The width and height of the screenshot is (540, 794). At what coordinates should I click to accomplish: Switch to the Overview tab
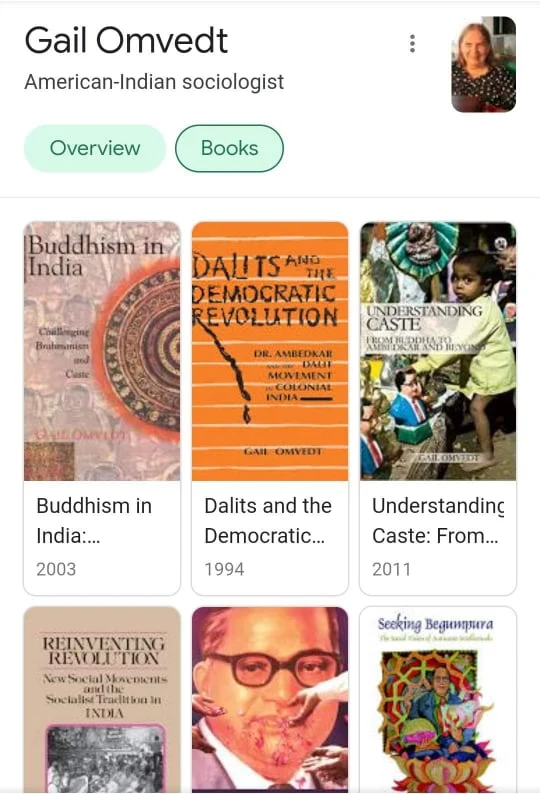click(x=95, y=148)
